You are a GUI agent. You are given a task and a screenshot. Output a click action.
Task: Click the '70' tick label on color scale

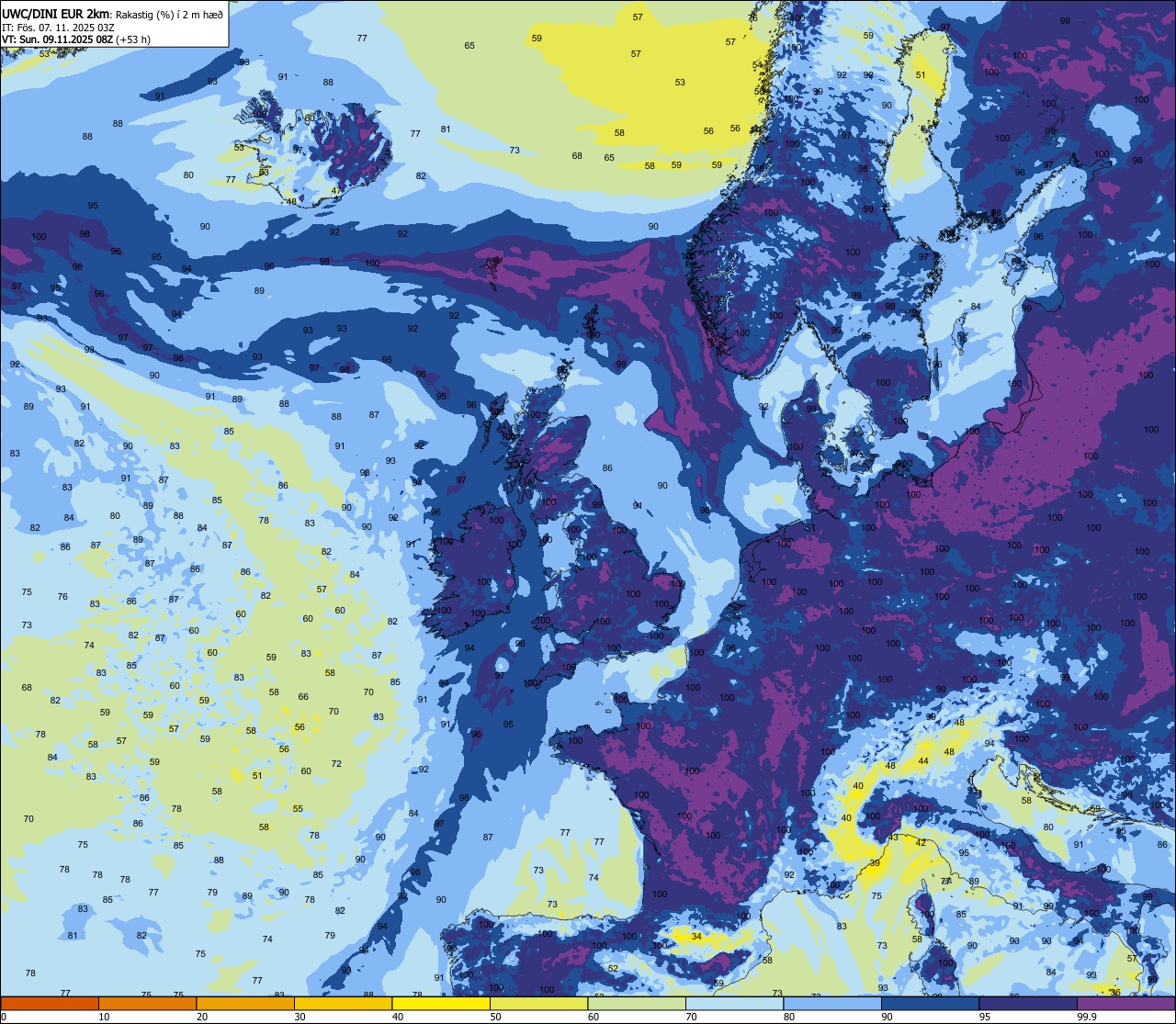click(x=692, y=1017)
